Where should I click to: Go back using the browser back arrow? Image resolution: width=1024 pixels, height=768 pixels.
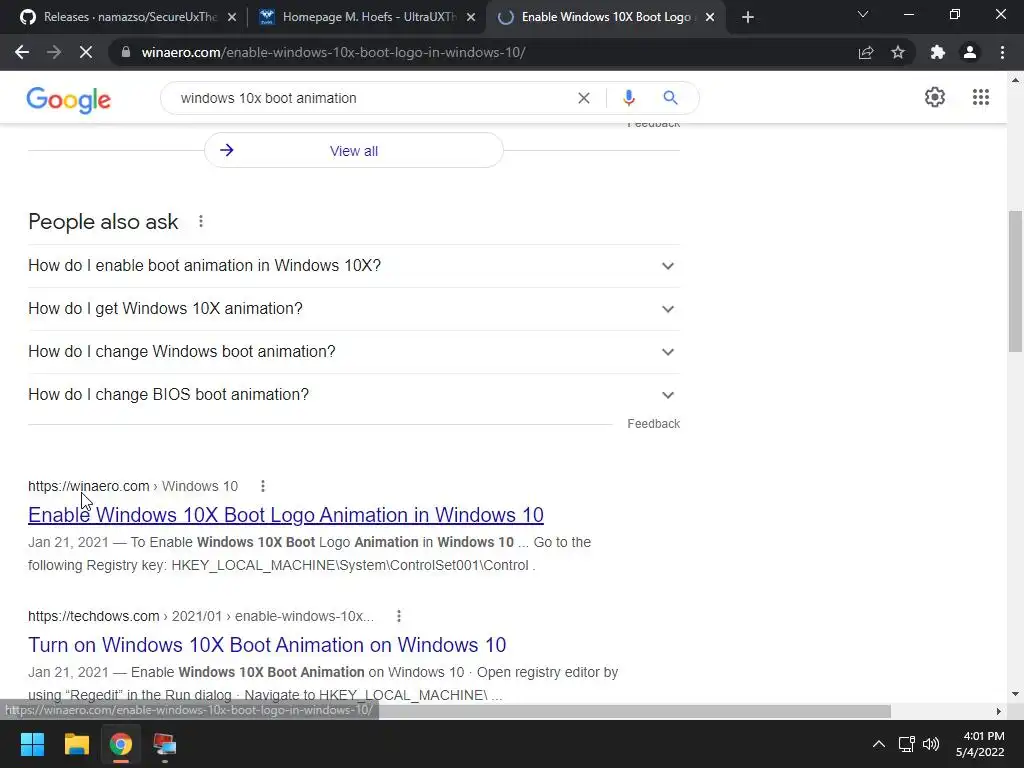pyautogui.click(x=22, y=52)
